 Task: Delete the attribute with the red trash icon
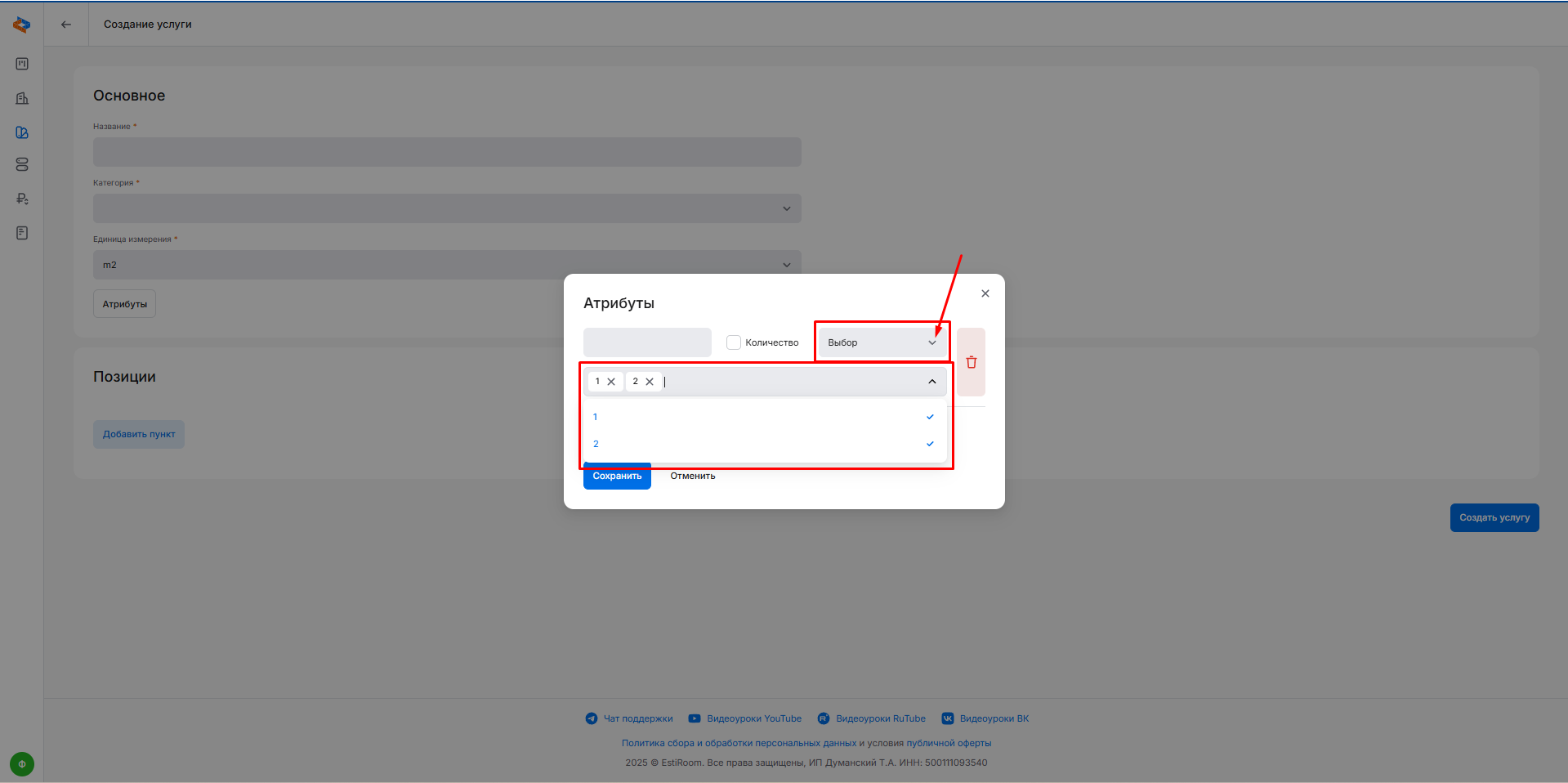(x=971, y=362)
